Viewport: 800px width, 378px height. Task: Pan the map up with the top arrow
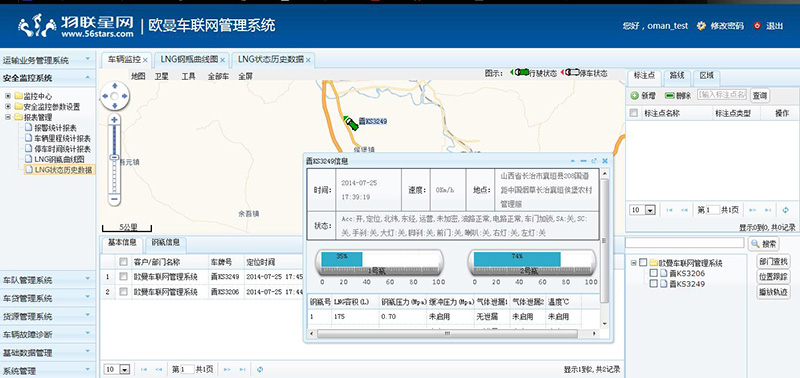click(x=114, y=86)
